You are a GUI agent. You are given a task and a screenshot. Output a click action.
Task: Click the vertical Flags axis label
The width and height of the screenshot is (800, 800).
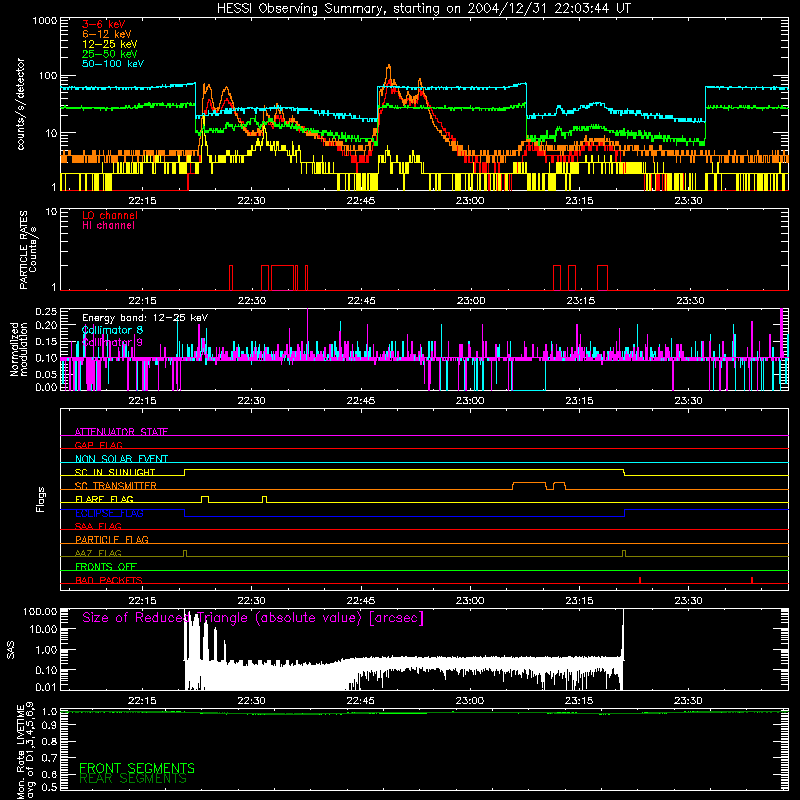[x=41, y=499]
